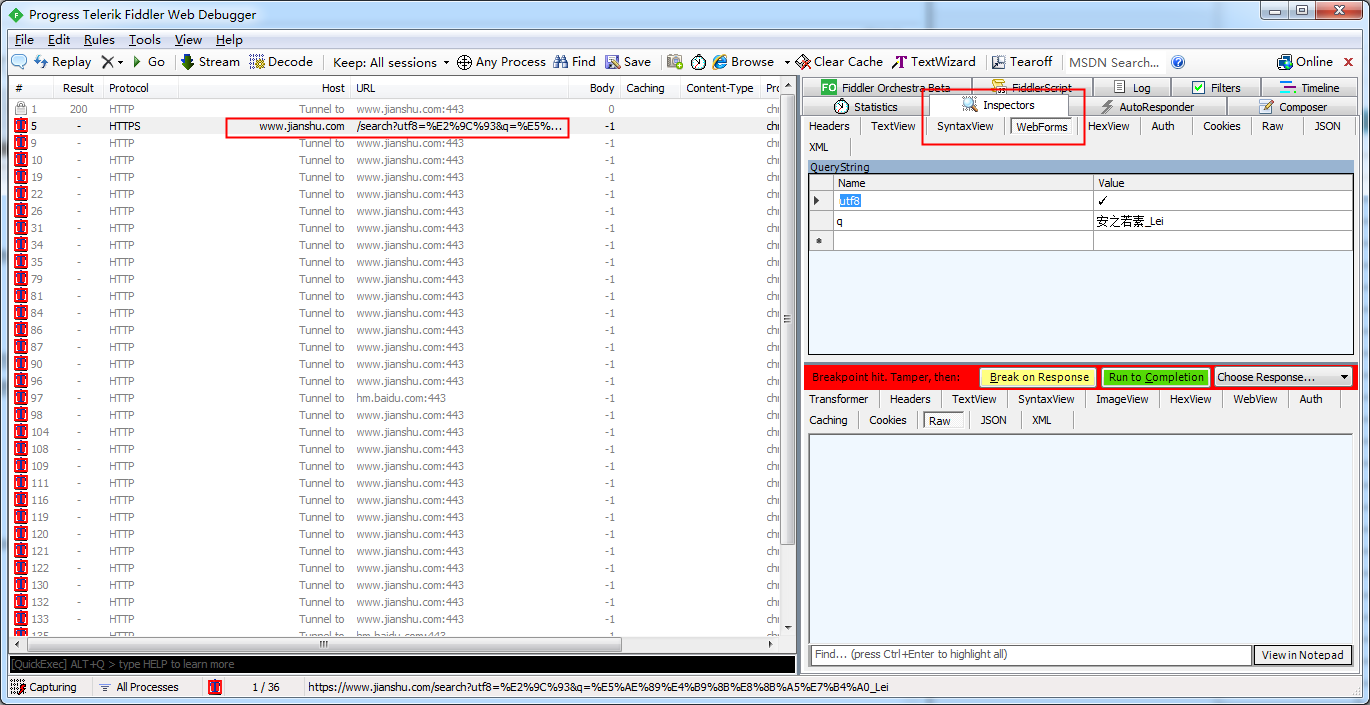Replay the selected session
The height and width of the screenshot is (705, 1370).
tap(62, 62)
